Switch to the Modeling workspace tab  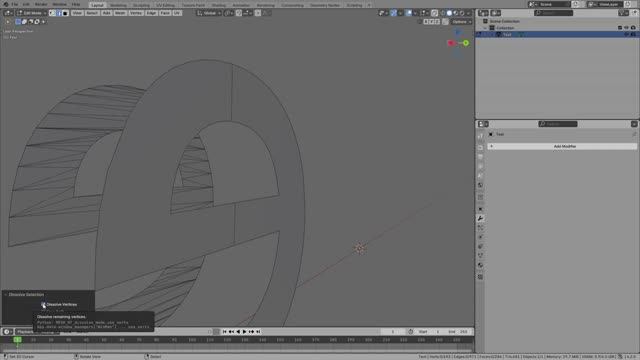118,5
